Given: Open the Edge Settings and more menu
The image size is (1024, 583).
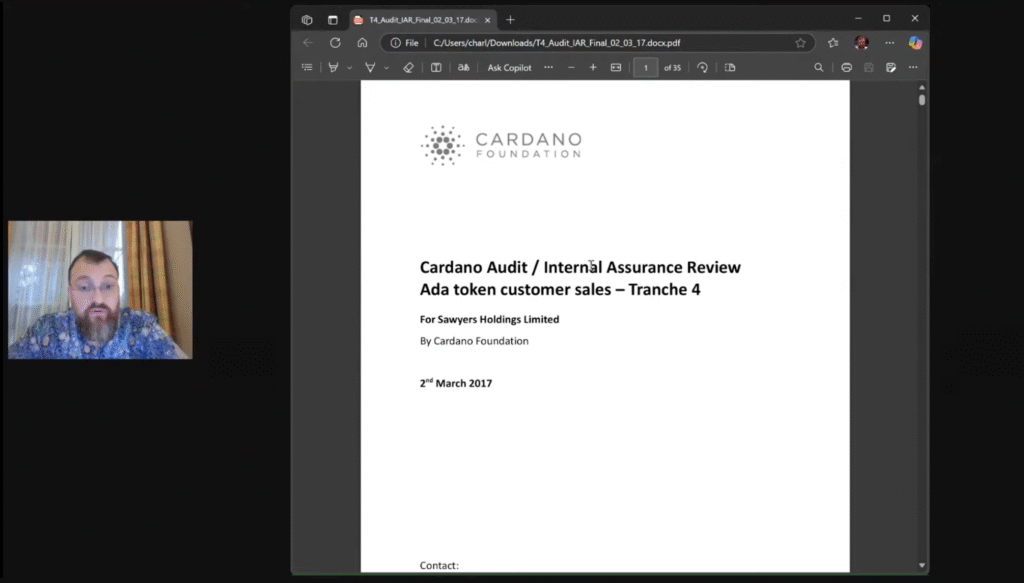Looking at the screenshot, I should point(889,43).
